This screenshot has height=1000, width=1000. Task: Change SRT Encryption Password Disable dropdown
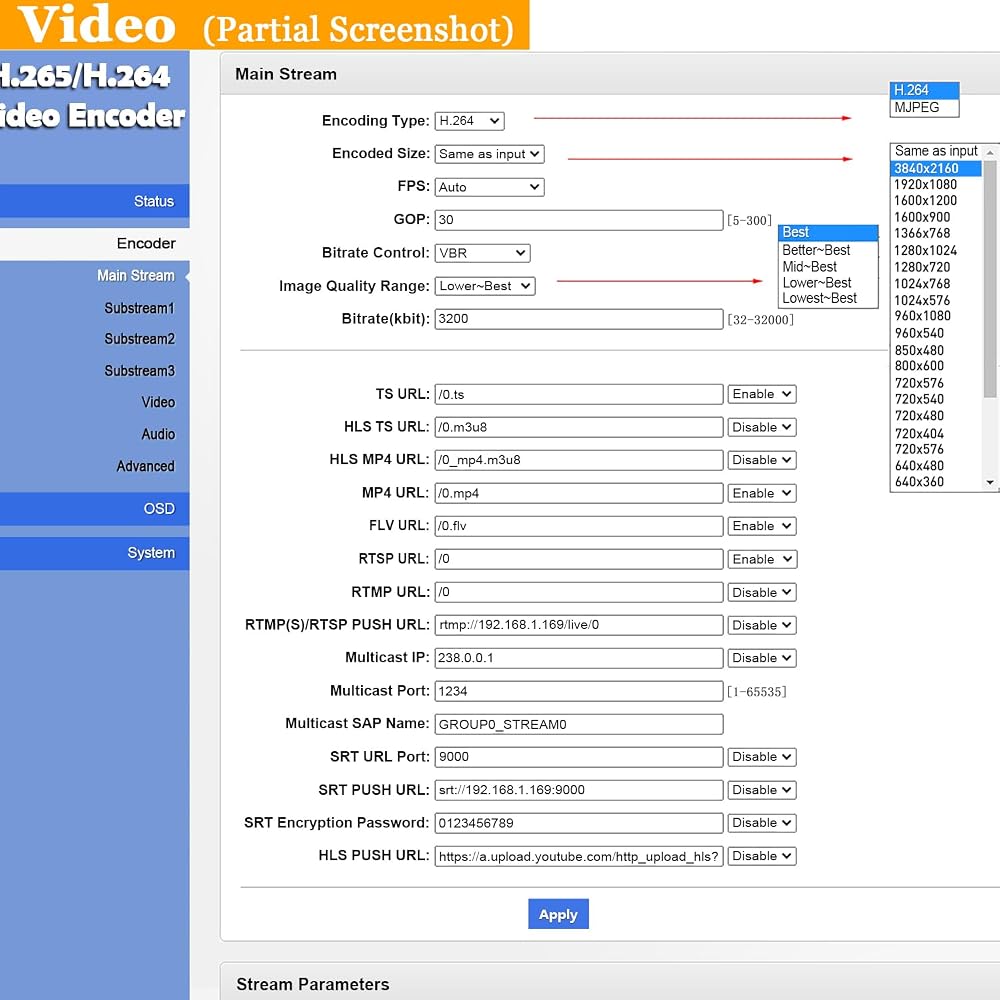pos(761,823)
